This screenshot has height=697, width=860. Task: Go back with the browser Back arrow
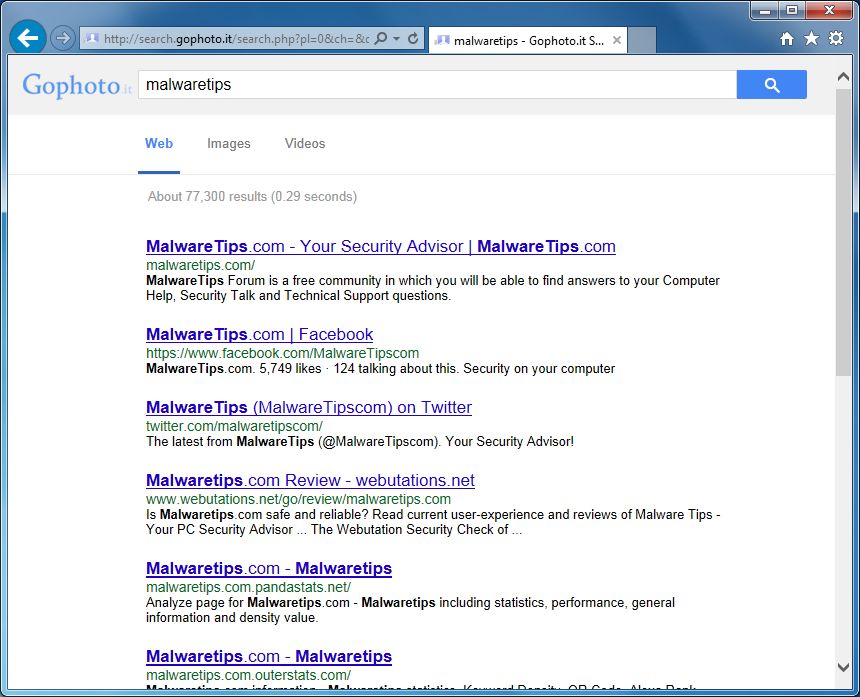tap(27, 38)
